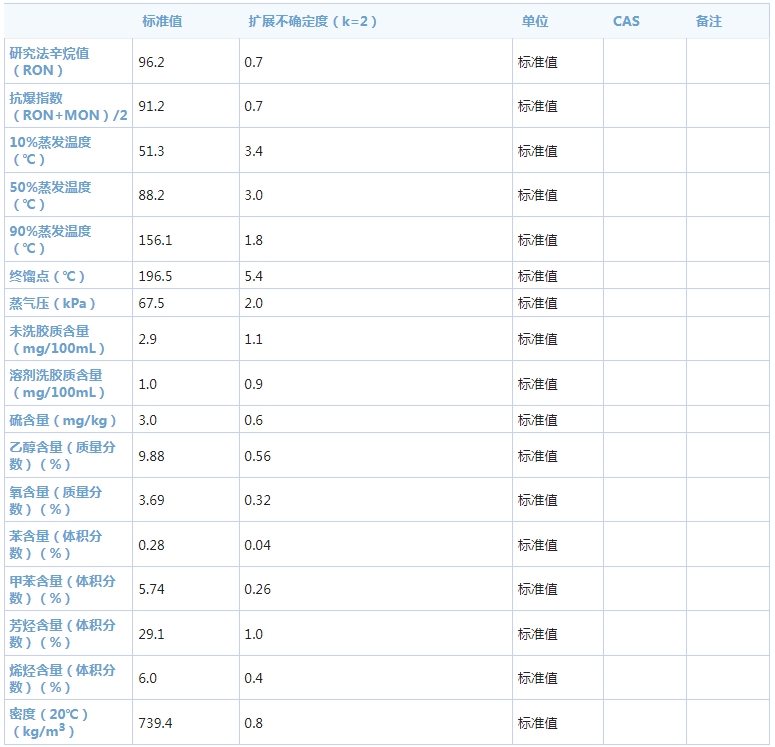Click the uncertainty value 0.56
775x747 pixels.
tap(258, 456)
